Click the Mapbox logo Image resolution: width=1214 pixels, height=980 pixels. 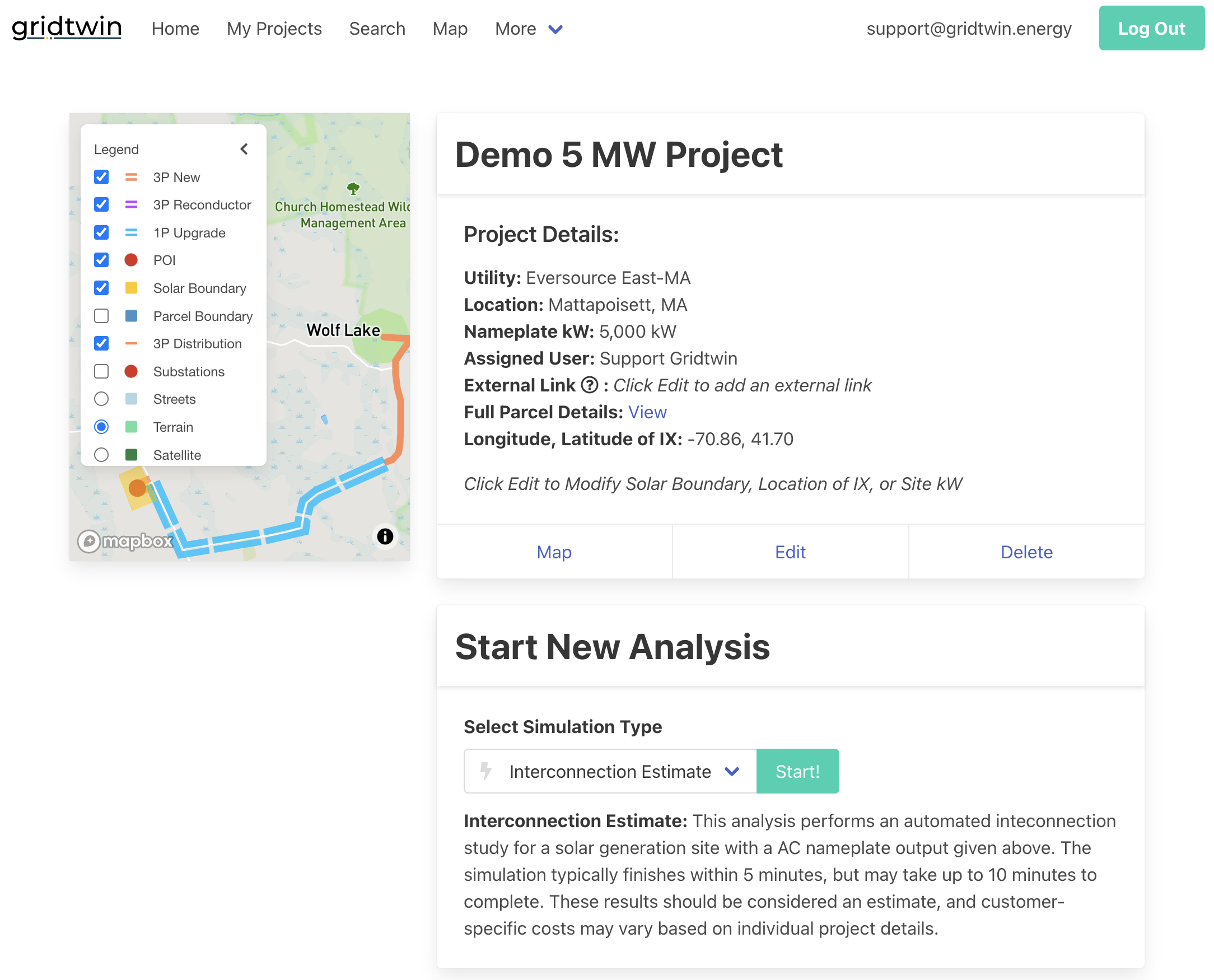coord(125,542)
